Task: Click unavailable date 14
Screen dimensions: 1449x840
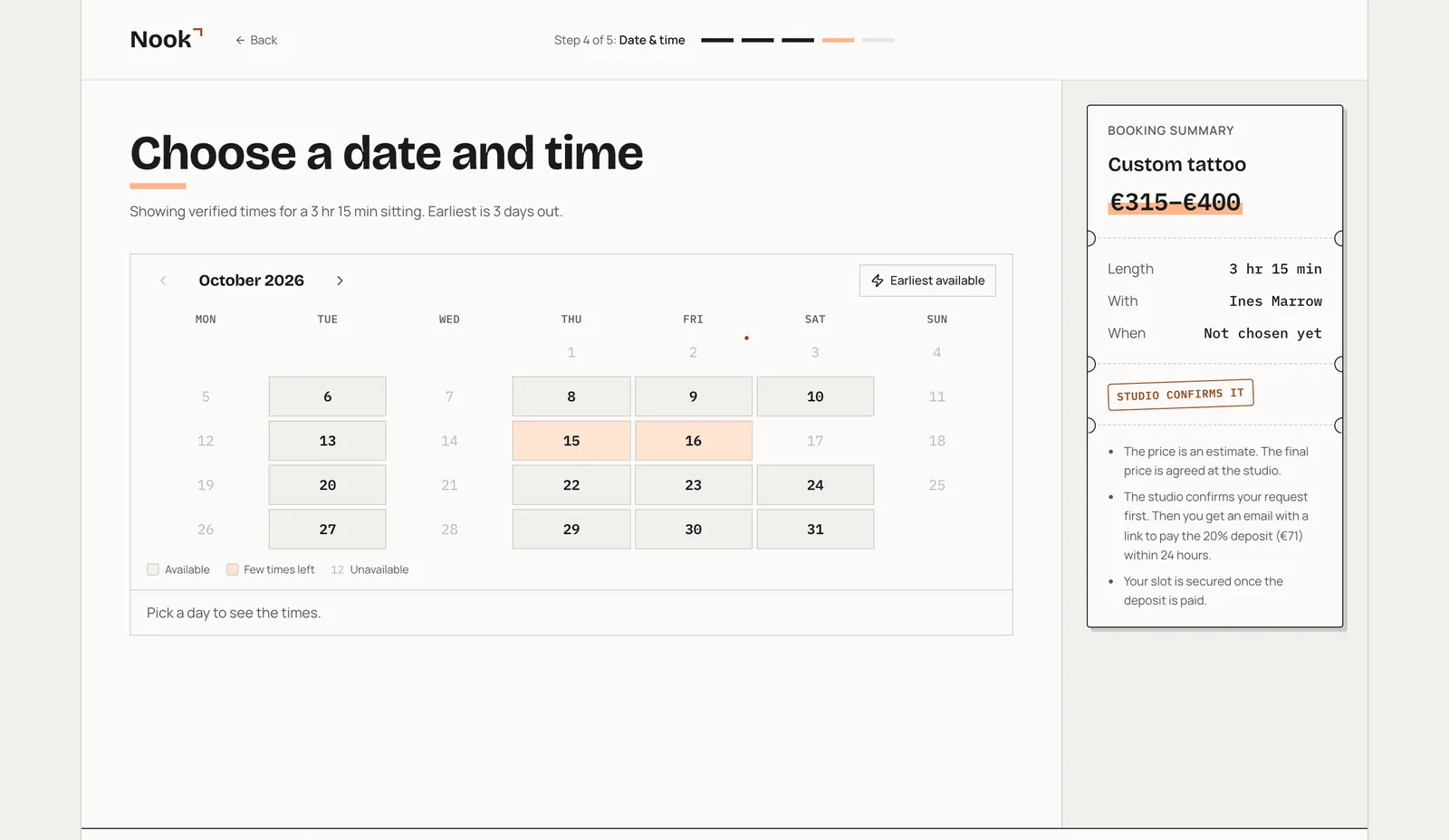Action: 449,441
